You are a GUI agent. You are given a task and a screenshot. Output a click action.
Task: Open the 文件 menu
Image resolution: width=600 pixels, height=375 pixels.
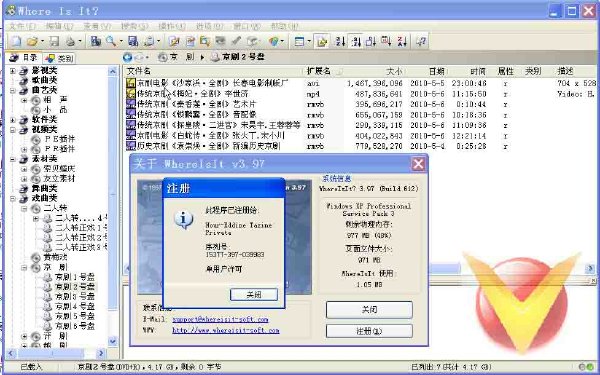tap(22, 26)
